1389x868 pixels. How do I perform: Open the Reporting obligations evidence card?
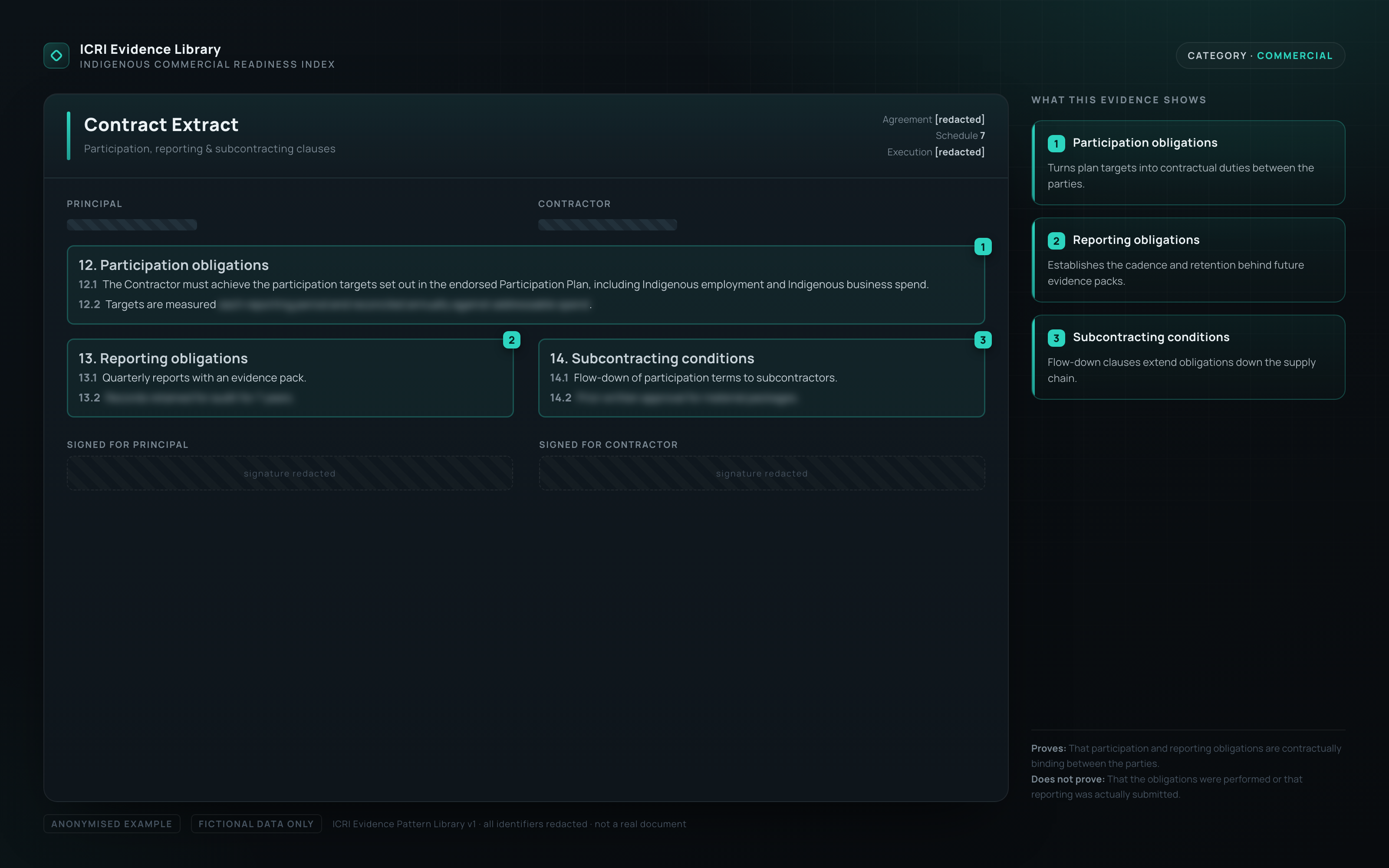coord(1188,260)
